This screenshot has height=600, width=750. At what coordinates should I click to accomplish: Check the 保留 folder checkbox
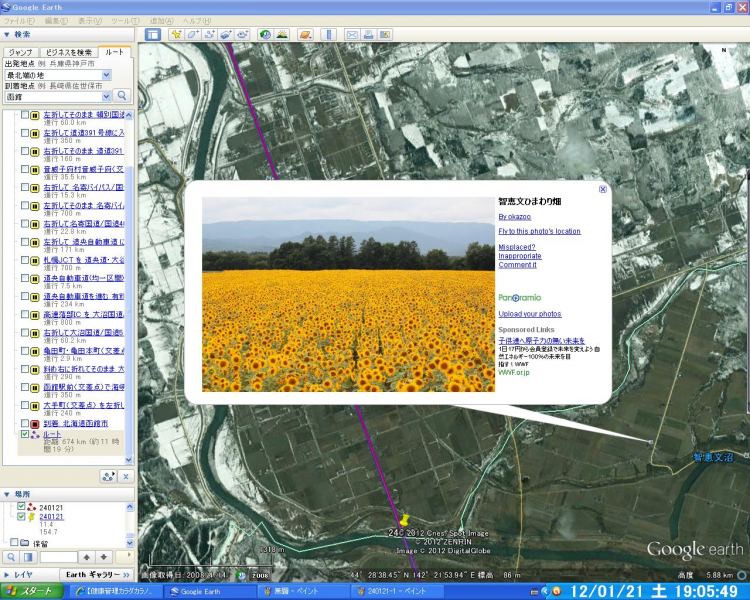pyautogui.click(x=14, y=543)
